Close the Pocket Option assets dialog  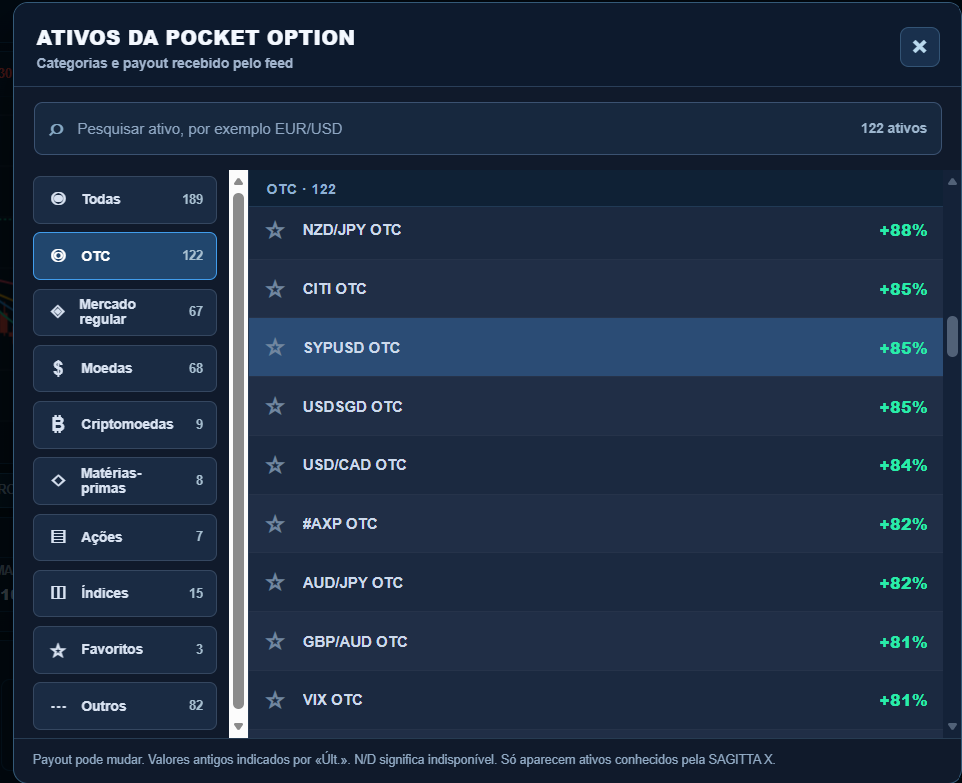919,47
